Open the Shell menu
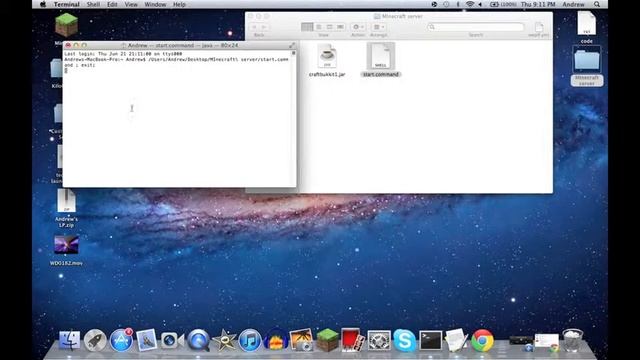This screenshot has height=360, width=640. click(93, 4)
